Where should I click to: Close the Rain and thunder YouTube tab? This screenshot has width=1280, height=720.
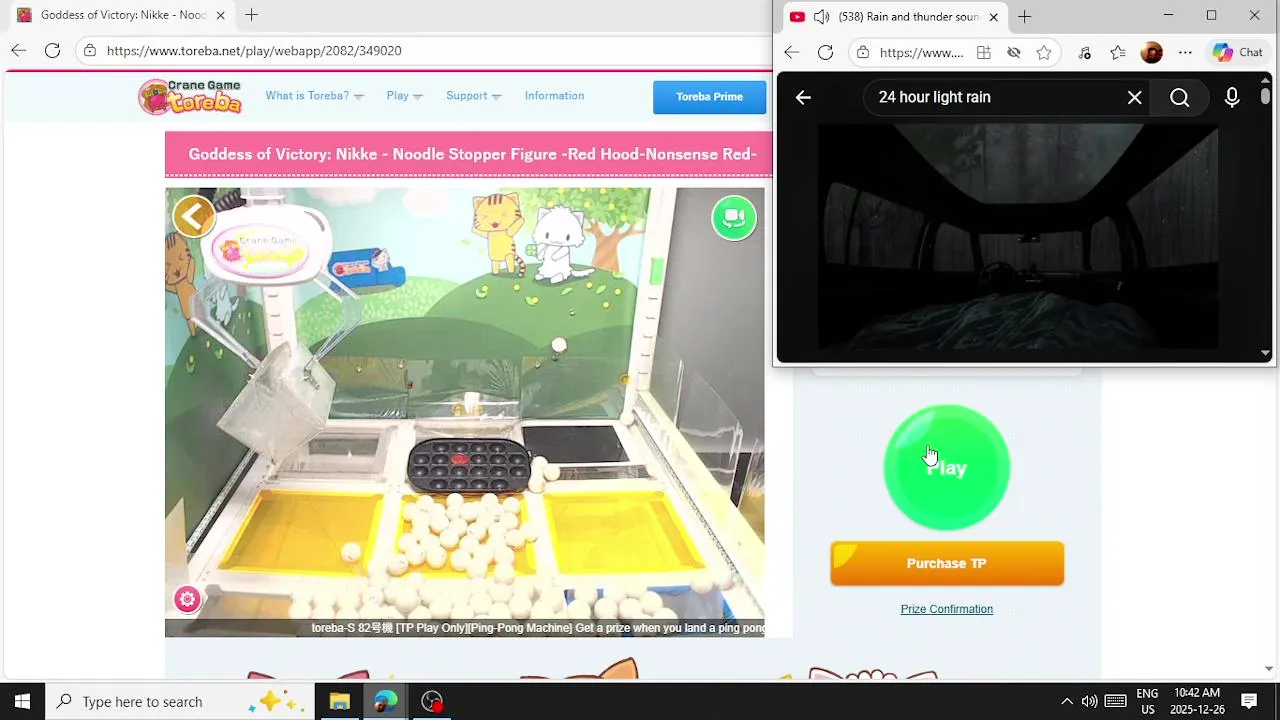(993, 17)
